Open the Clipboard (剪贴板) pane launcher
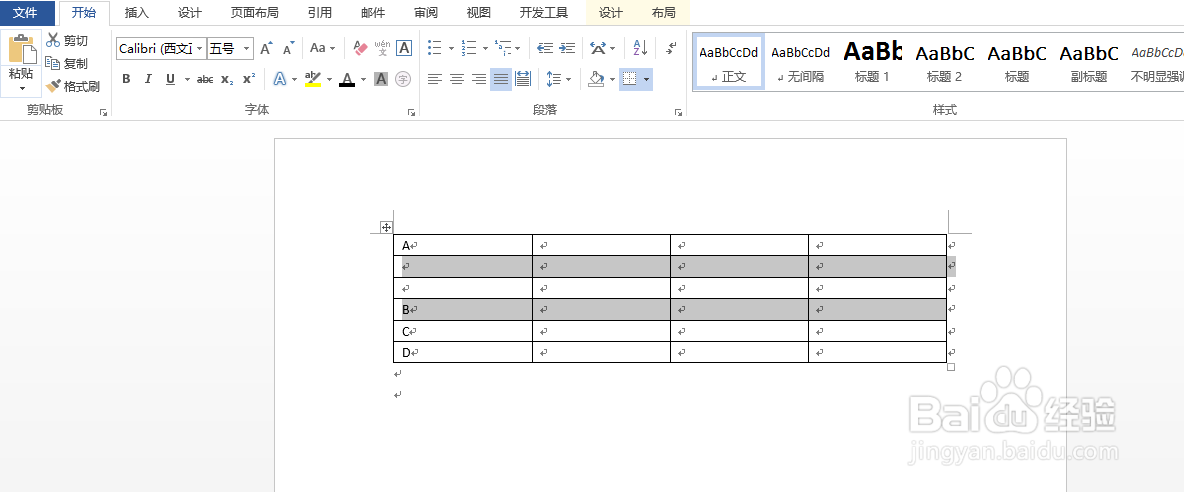The width and height of the screenshot is (1184, 492). [103, 112]
